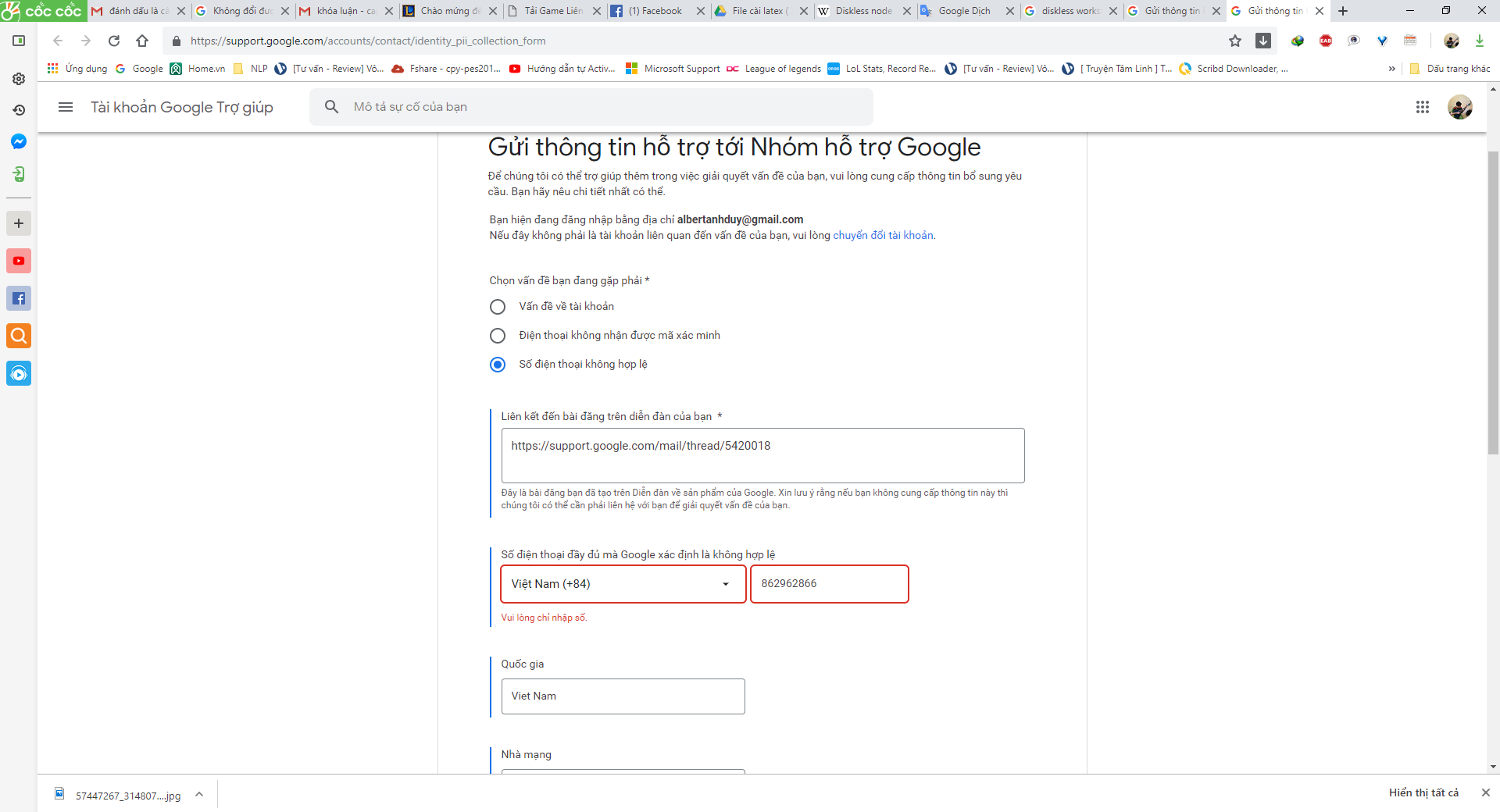Open 'Dấu trang khác' bookmarks folder
Image resolution: width=1500 pixels, height=812 pixels.
1450,69
